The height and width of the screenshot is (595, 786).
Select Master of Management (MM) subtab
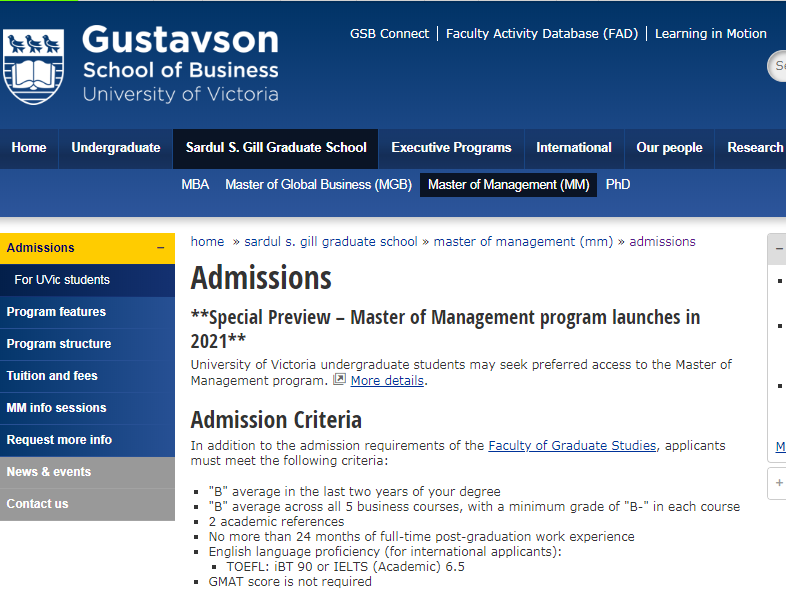coord(508,185)
